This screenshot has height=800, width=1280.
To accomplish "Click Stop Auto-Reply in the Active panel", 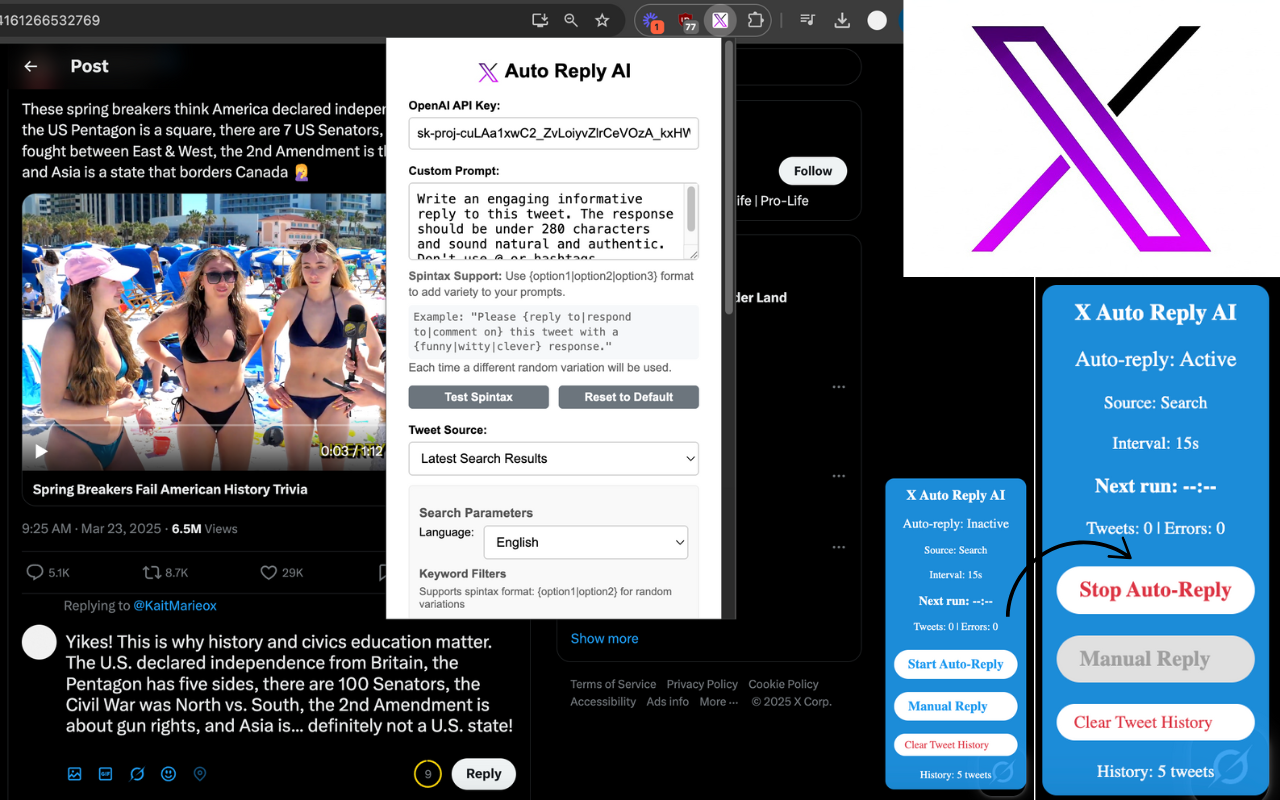I will click(x=1155, y=590).
